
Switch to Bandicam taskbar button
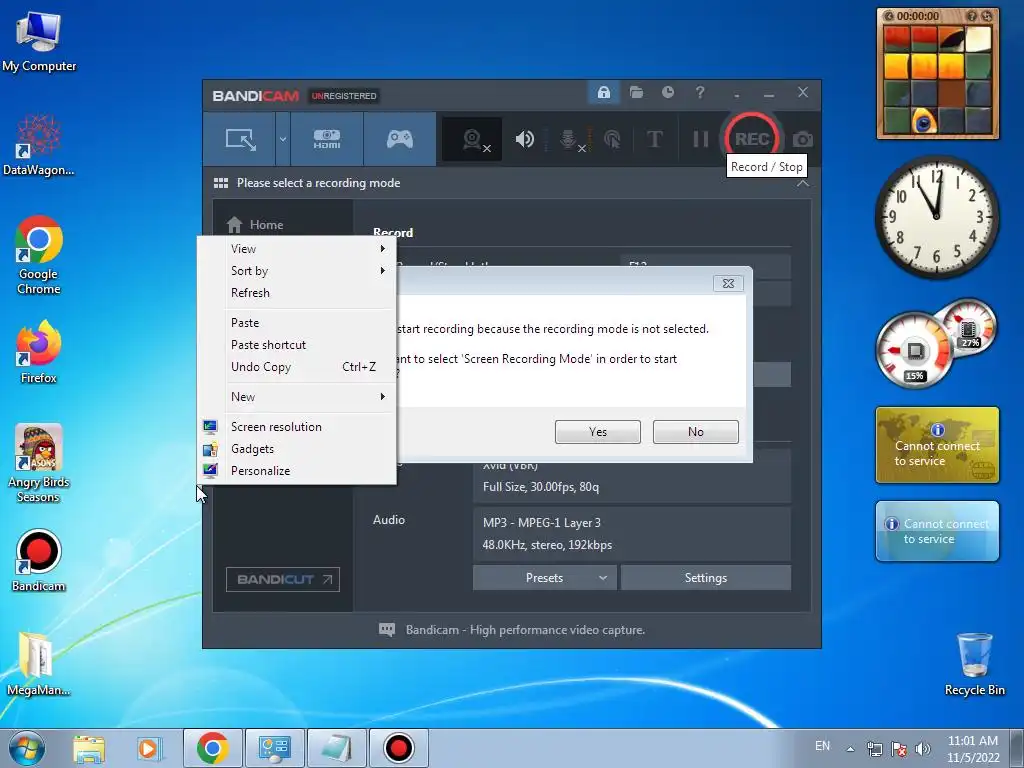pyautogui.click(x=398, y=748)
